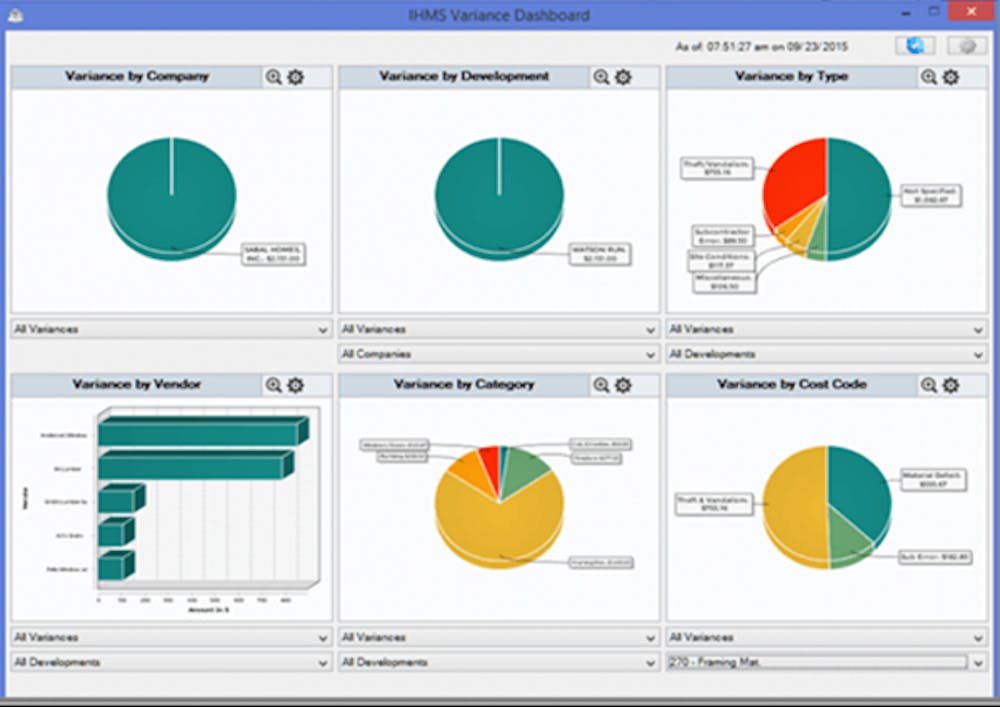Click the Site Conditions label in Variance by Type

[721, 260]
